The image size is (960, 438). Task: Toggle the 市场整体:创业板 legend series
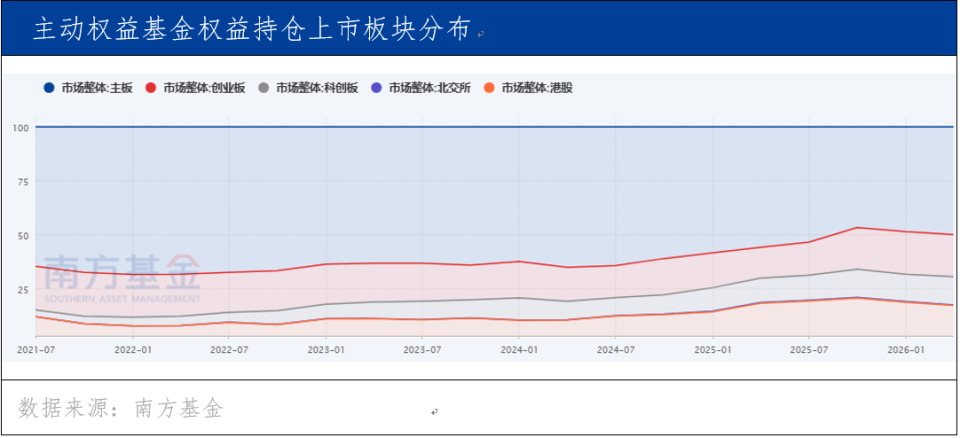pos(195,88)
